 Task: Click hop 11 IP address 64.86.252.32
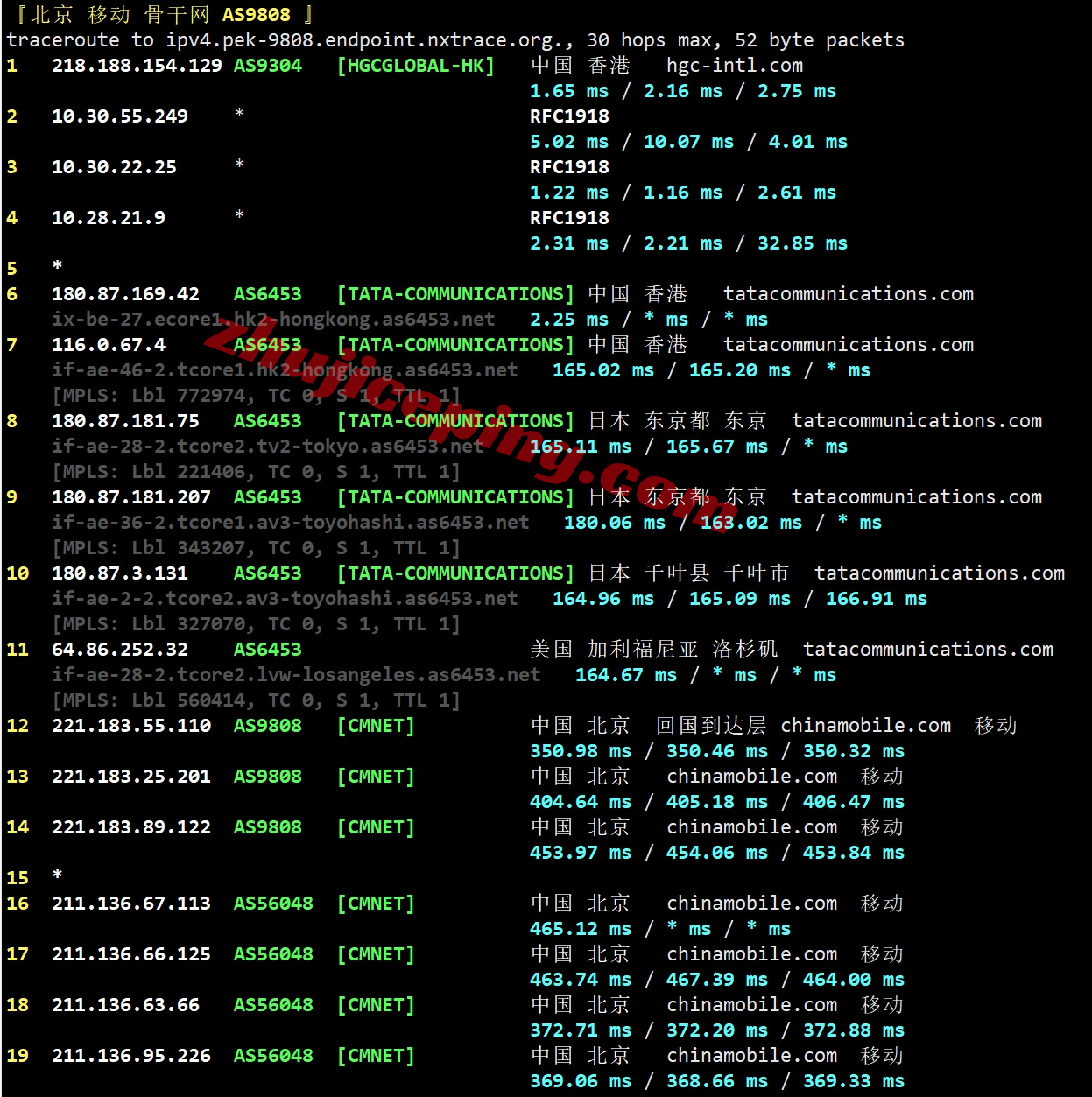tap(120, 650)
